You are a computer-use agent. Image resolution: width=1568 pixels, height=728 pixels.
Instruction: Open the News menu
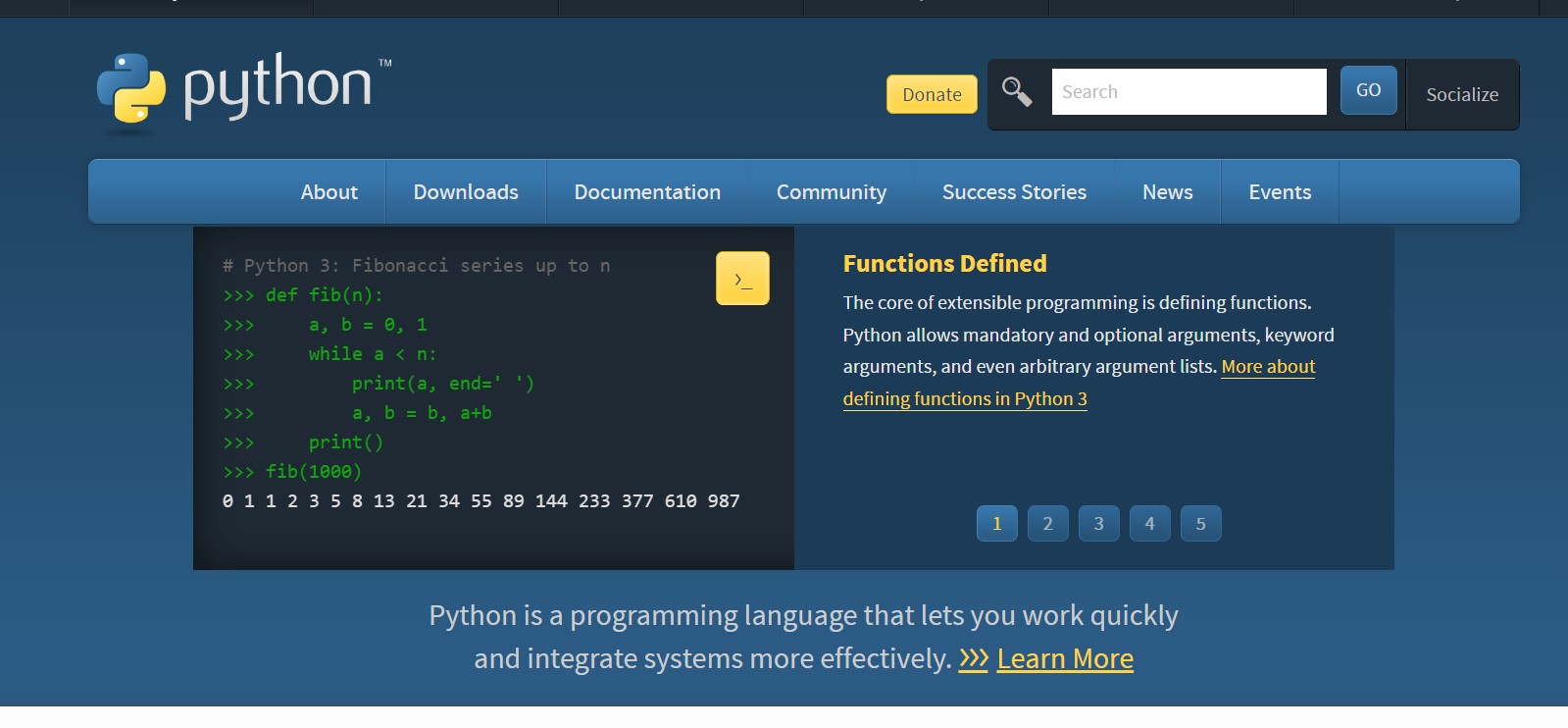pos(1167,192)
